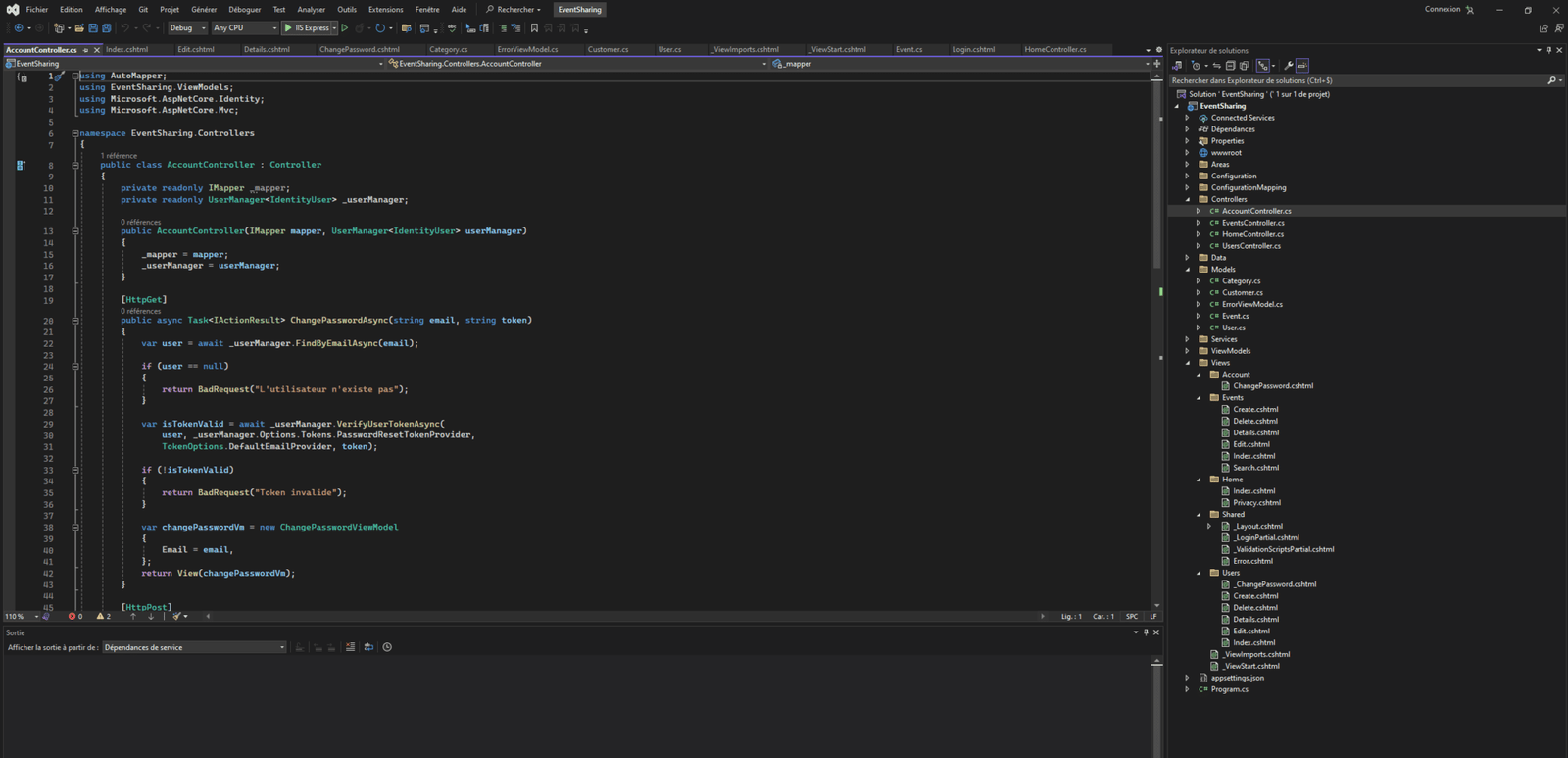Click the warnings count indicator

(104, 617)
